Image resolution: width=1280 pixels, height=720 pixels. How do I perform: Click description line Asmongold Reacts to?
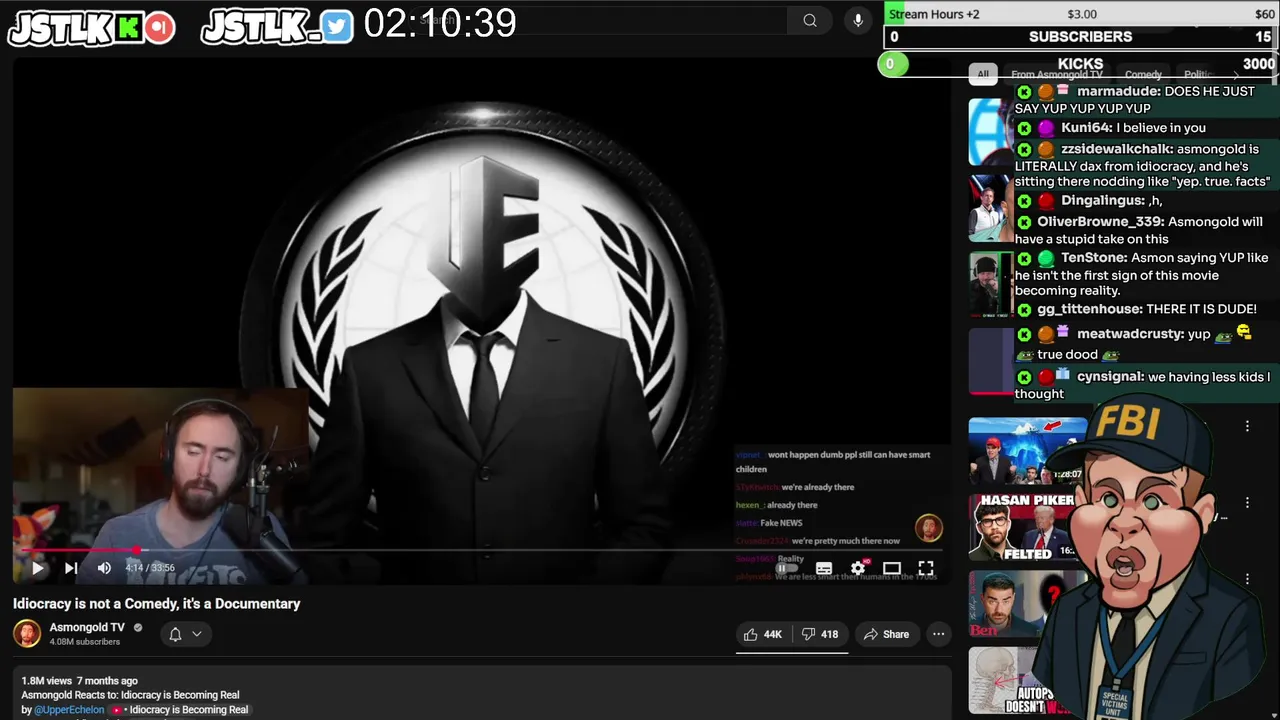tap(131, 695)
